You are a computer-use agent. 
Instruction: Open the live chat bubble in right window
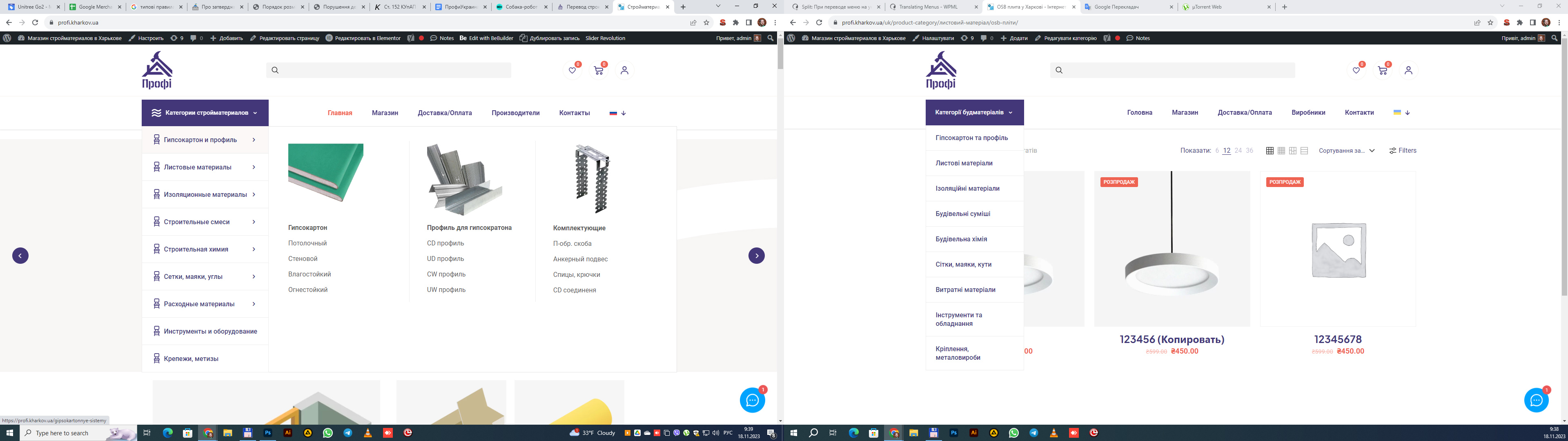tap(1536, 400)
